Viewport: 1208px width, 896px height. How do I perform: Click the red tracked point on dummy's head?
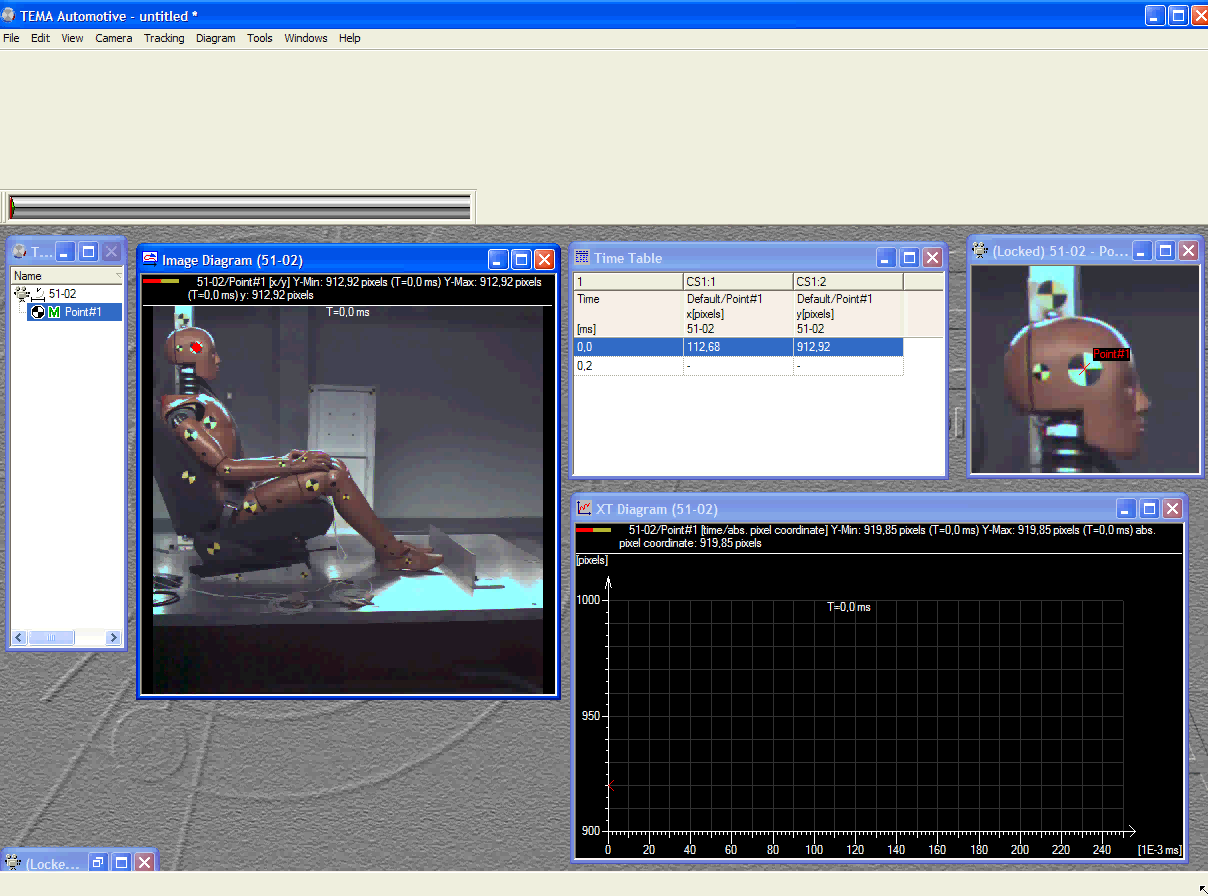(197, 346)
